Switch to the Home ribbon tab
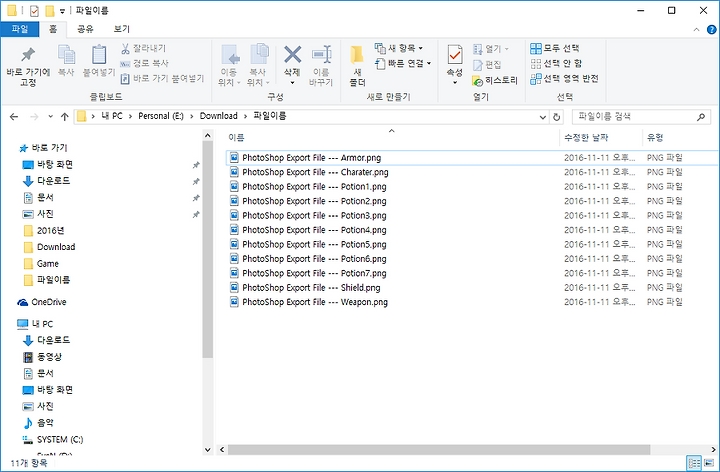Screen dimensions: 720x472 tap(53, 29)
